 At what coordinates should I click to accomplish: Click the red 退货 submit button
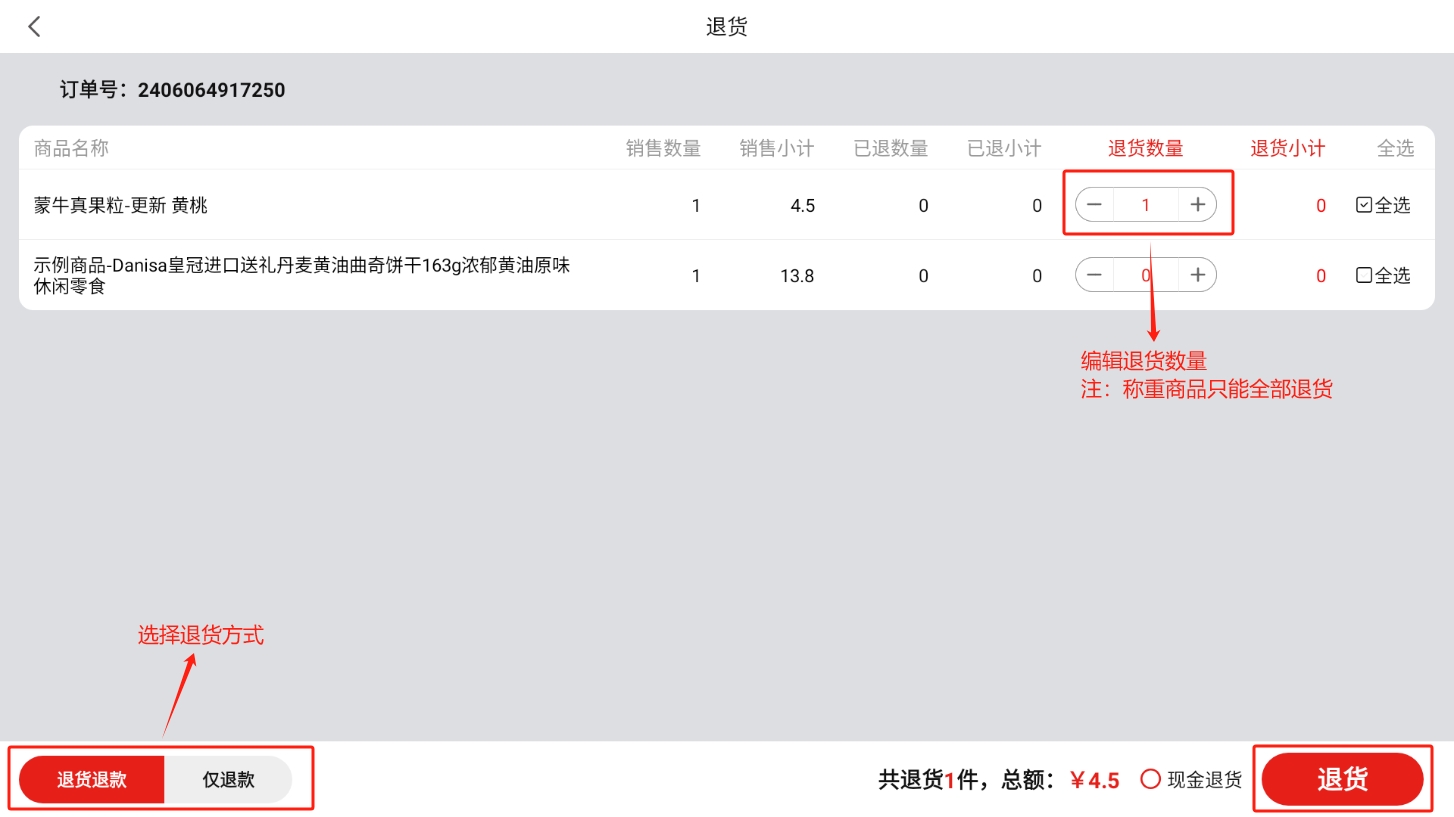[1342, 780]
